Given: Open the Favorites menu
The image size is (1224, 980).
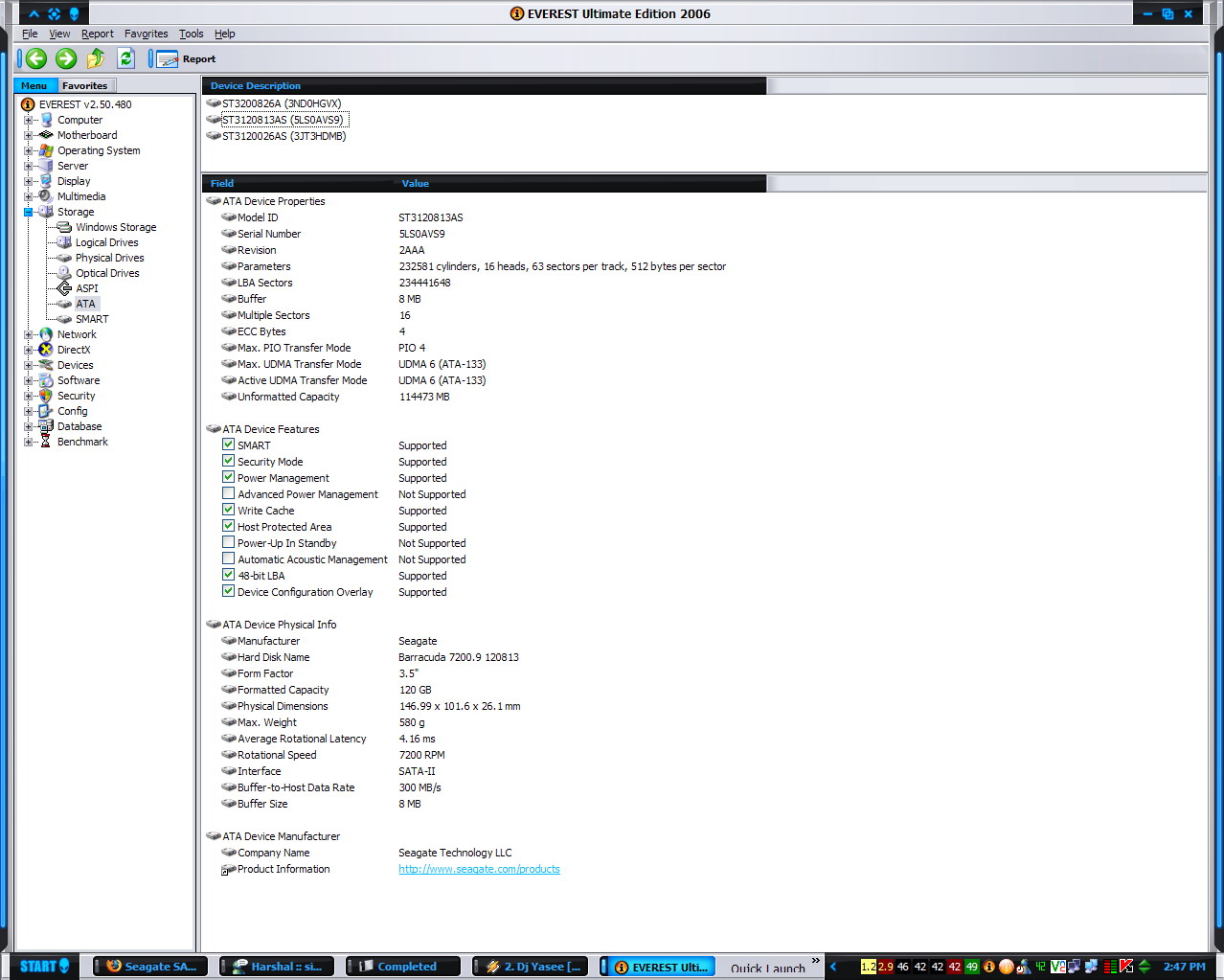Looking at the screenshot, I should tap(146, 34).
